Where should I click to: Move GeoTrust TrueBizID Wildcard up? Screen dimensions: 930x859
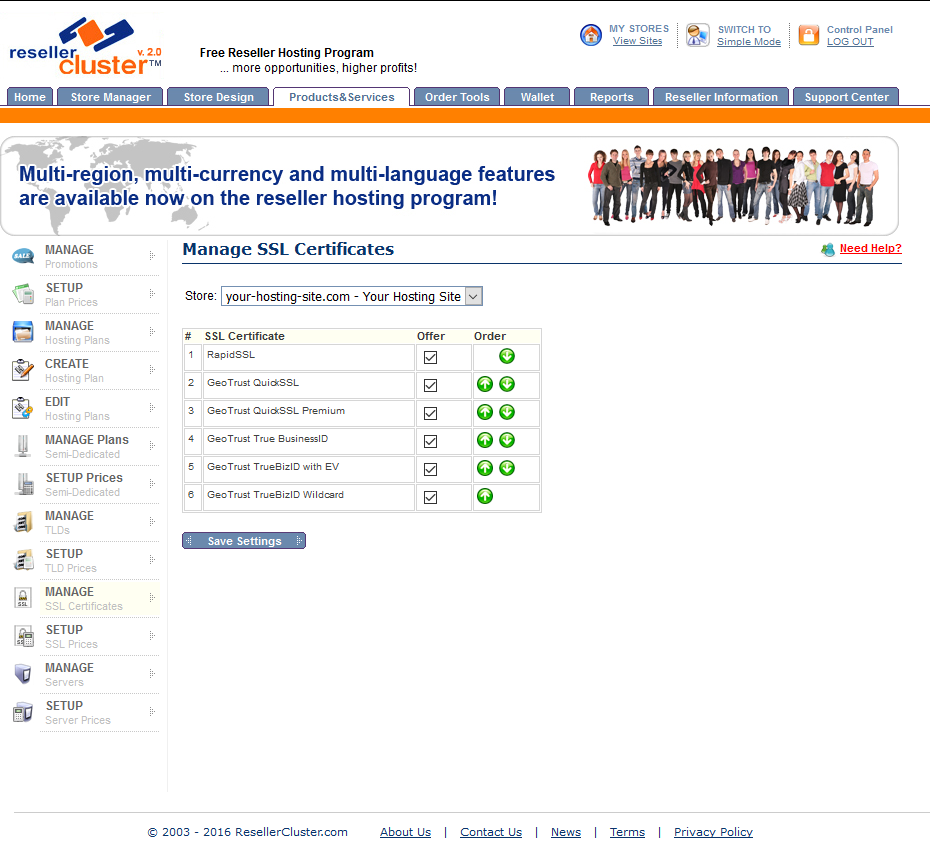tap(485, 496)
